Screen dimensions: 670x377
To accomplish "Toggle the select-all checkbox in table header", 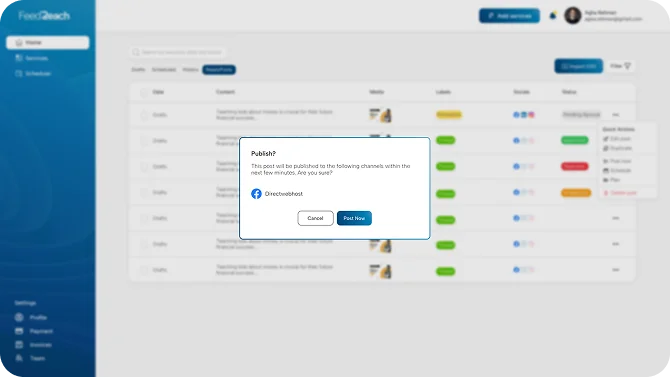I will click(x=144, y=92).
